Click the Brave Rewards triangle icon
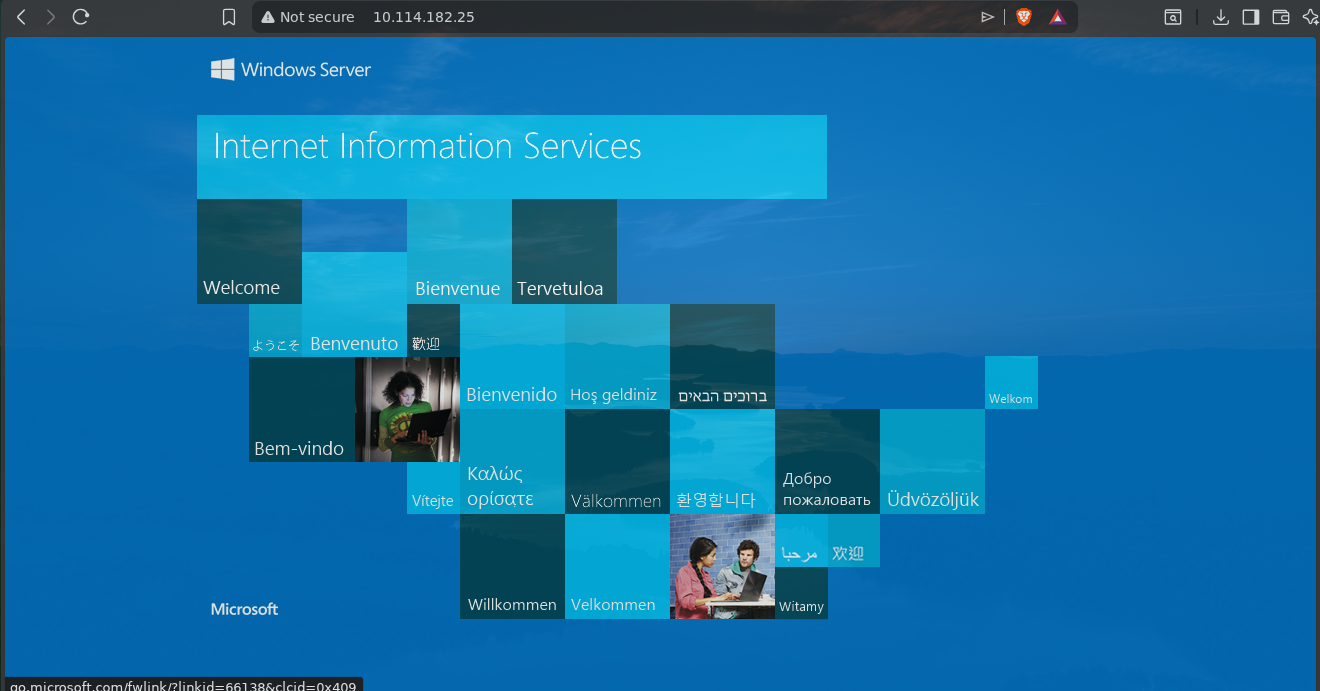The width and height of the screenshot is (1320, 691). [1057, 17]
